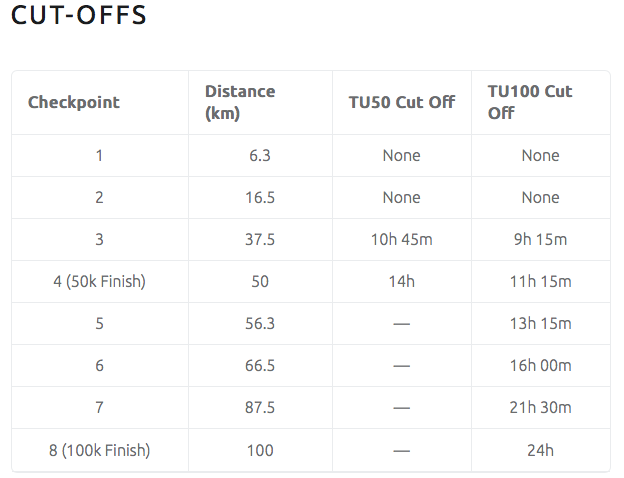
Task: Select the 11h 15m cut-off value
Action: (x=540, y=282)
